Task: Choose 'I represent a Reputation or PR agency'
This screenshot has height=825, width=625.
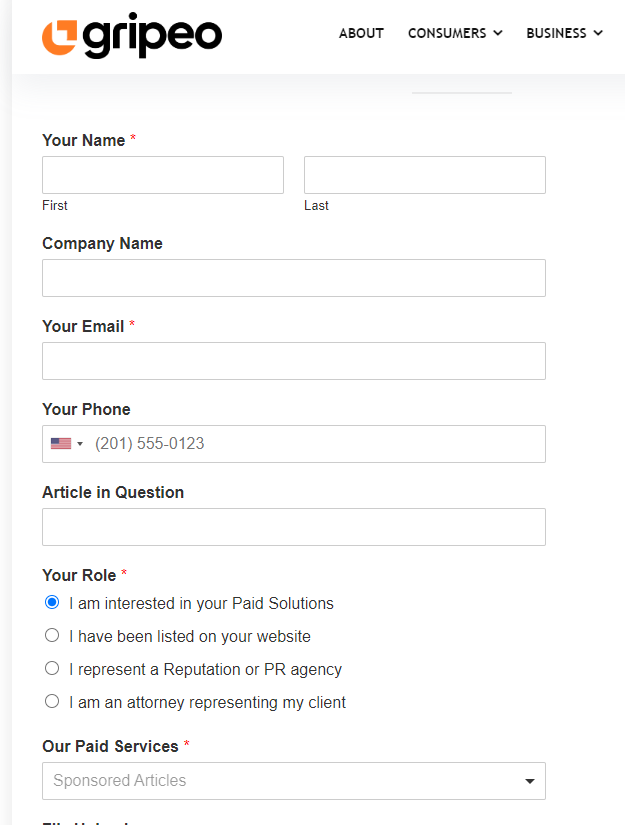Action: (x=52, y=669)
